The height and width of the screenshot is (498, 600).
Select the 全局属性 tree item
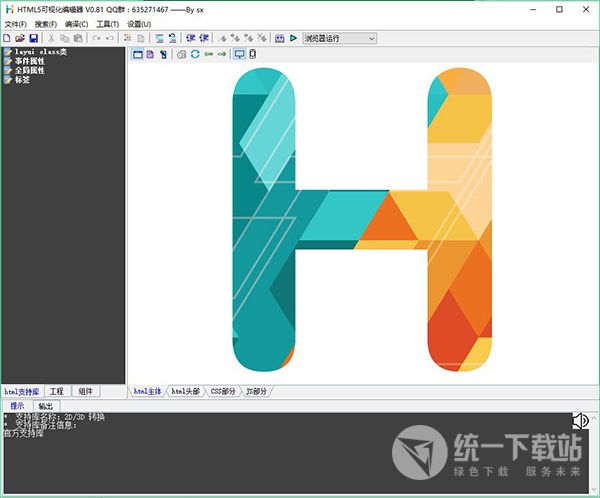(29, 71)
